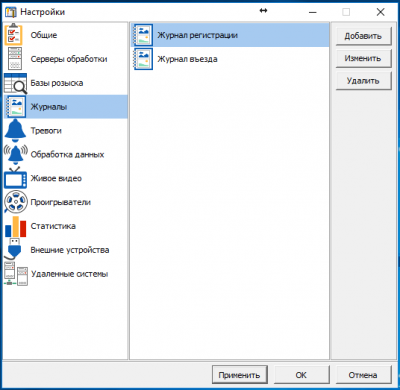Click the Внешние устройства USB plug icon
Screen dimensions: 400x390
pos(14,249)
